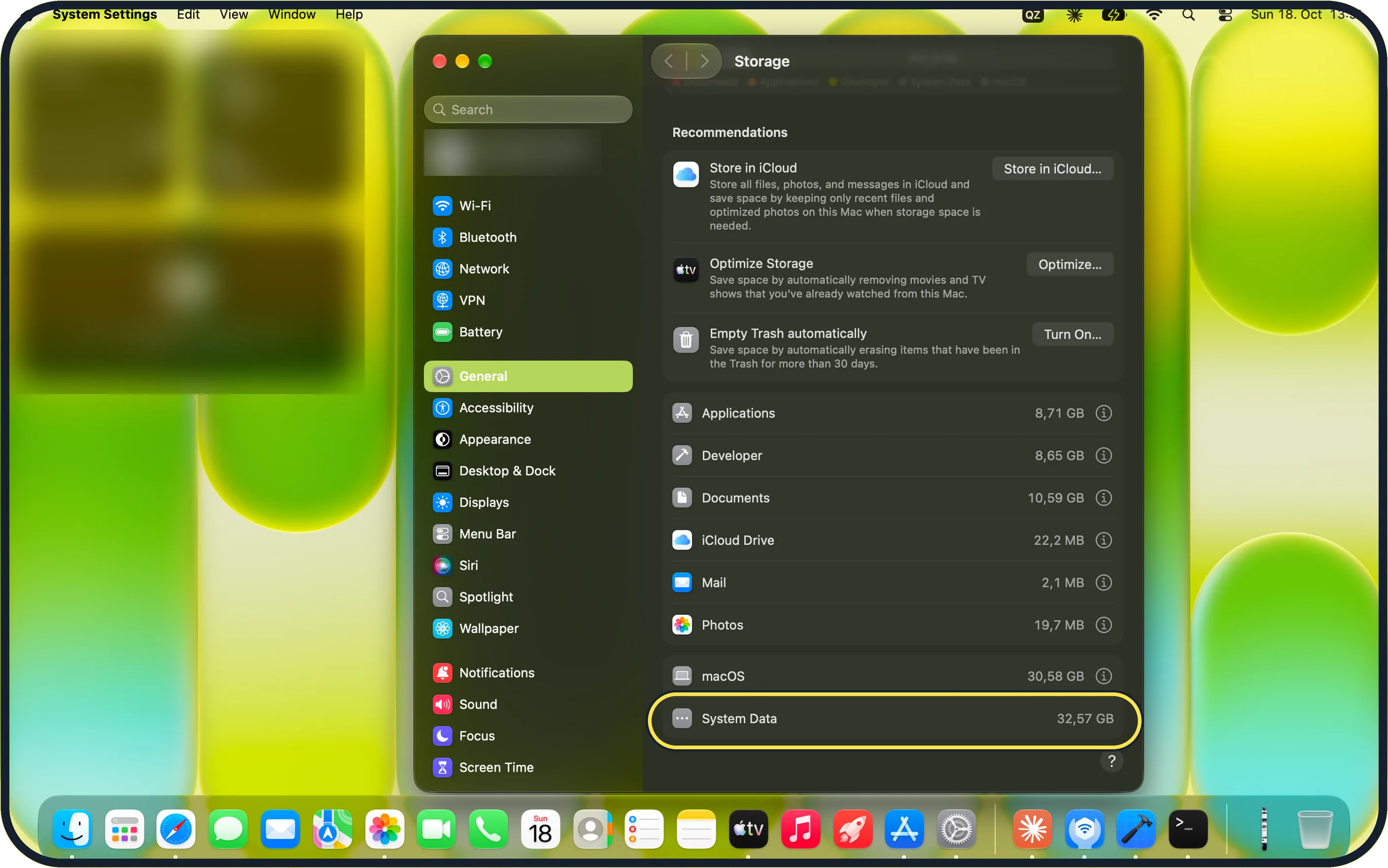
Task: Show info for Mail storage
Action: [x=1103, y=583]
